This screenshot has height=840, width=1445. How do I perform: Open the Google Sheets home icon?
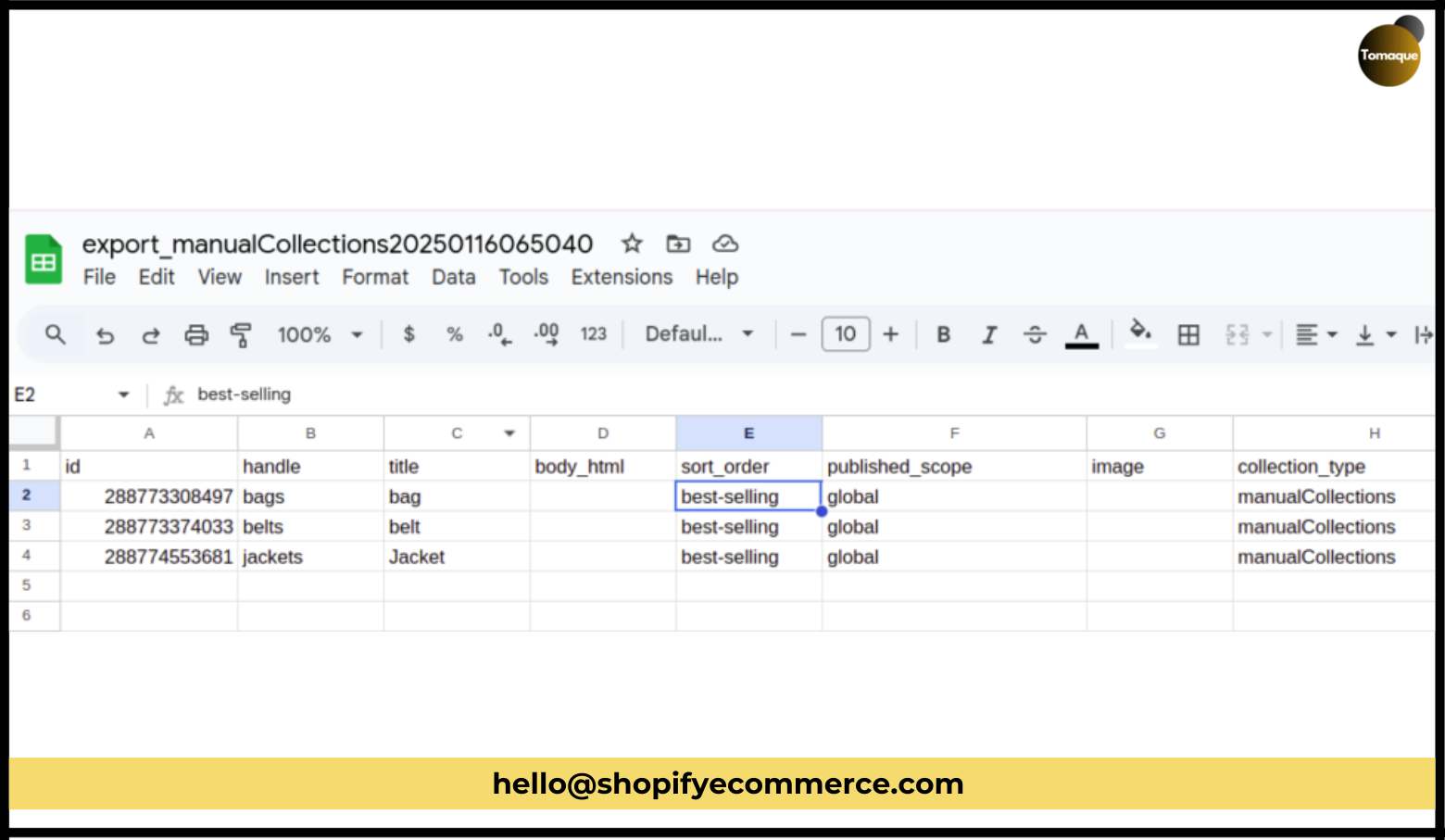click(43, 260)
